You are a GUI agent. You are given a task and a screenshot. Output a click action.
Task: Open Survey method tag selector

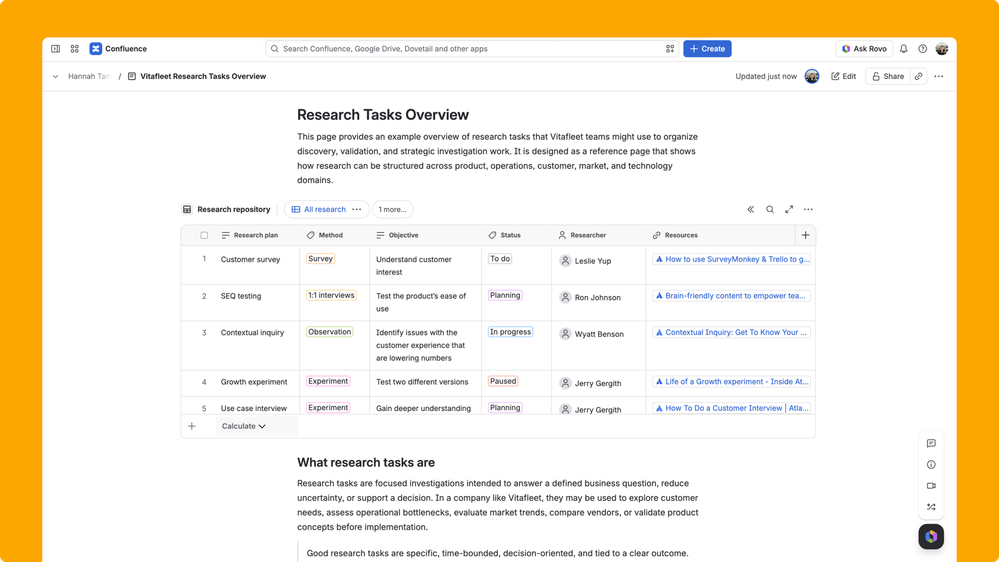pyautogui.click(x=320, y=259)
